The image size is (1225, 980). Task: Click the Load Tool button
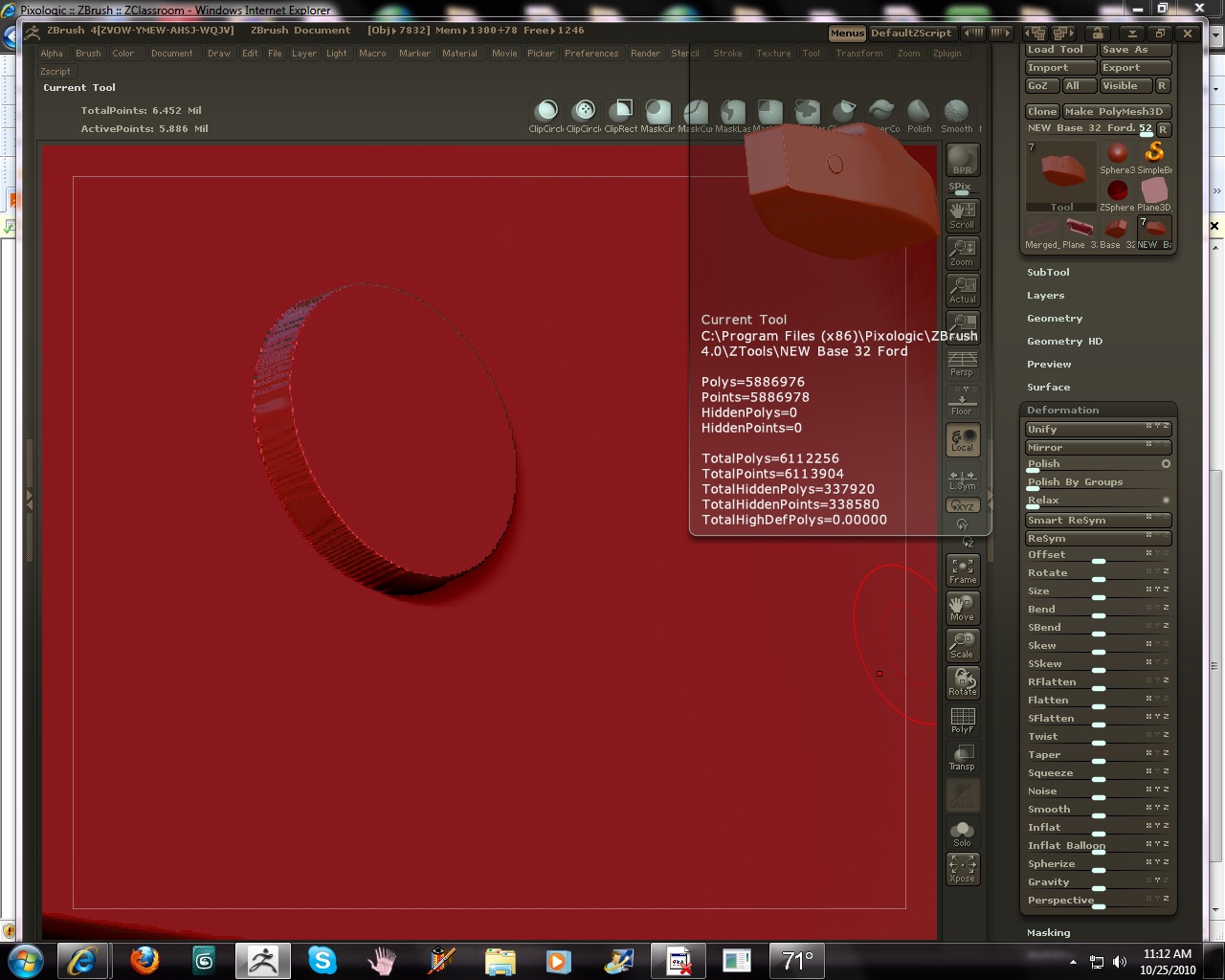click(x=1060, y=50)
